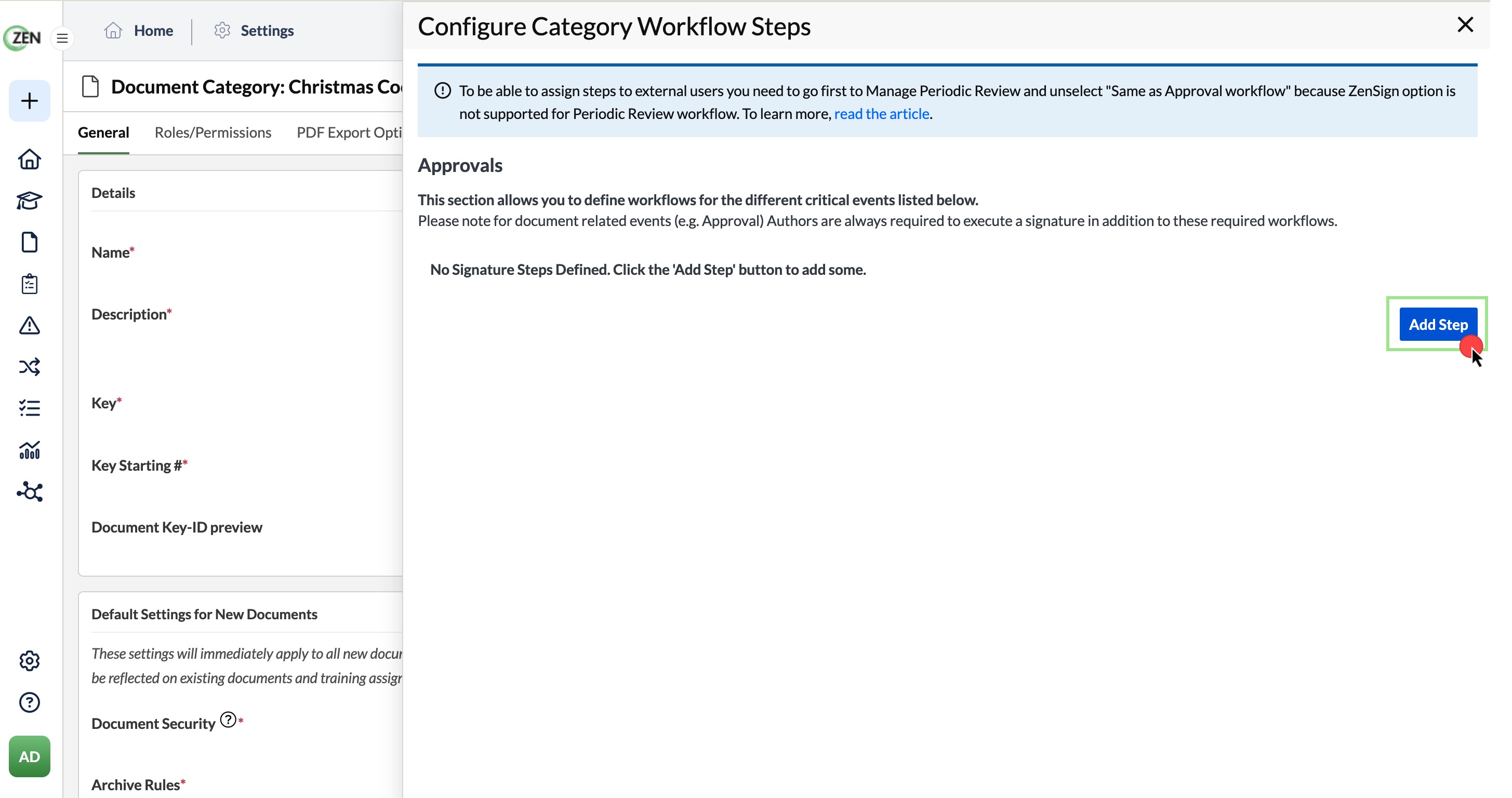Open the read the article link
This screenshot has height=798, width=1512.
tap(882, 113)
